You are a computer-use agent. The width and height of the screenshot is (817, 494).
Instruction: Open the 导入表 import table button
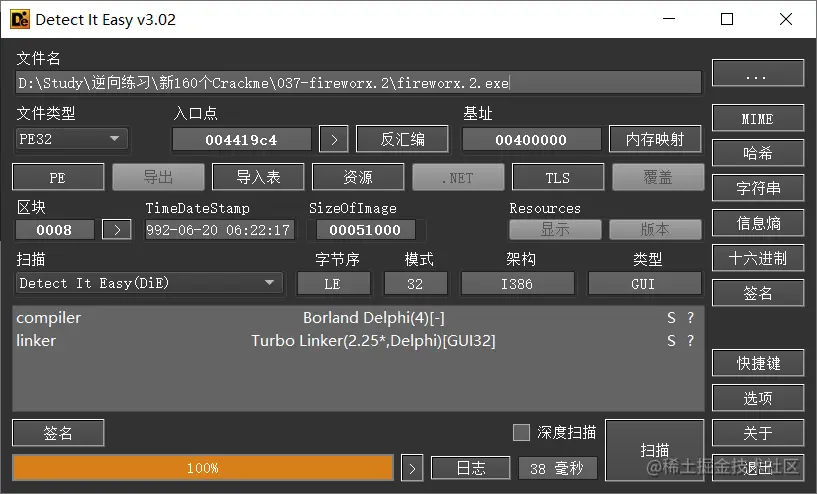258,177
